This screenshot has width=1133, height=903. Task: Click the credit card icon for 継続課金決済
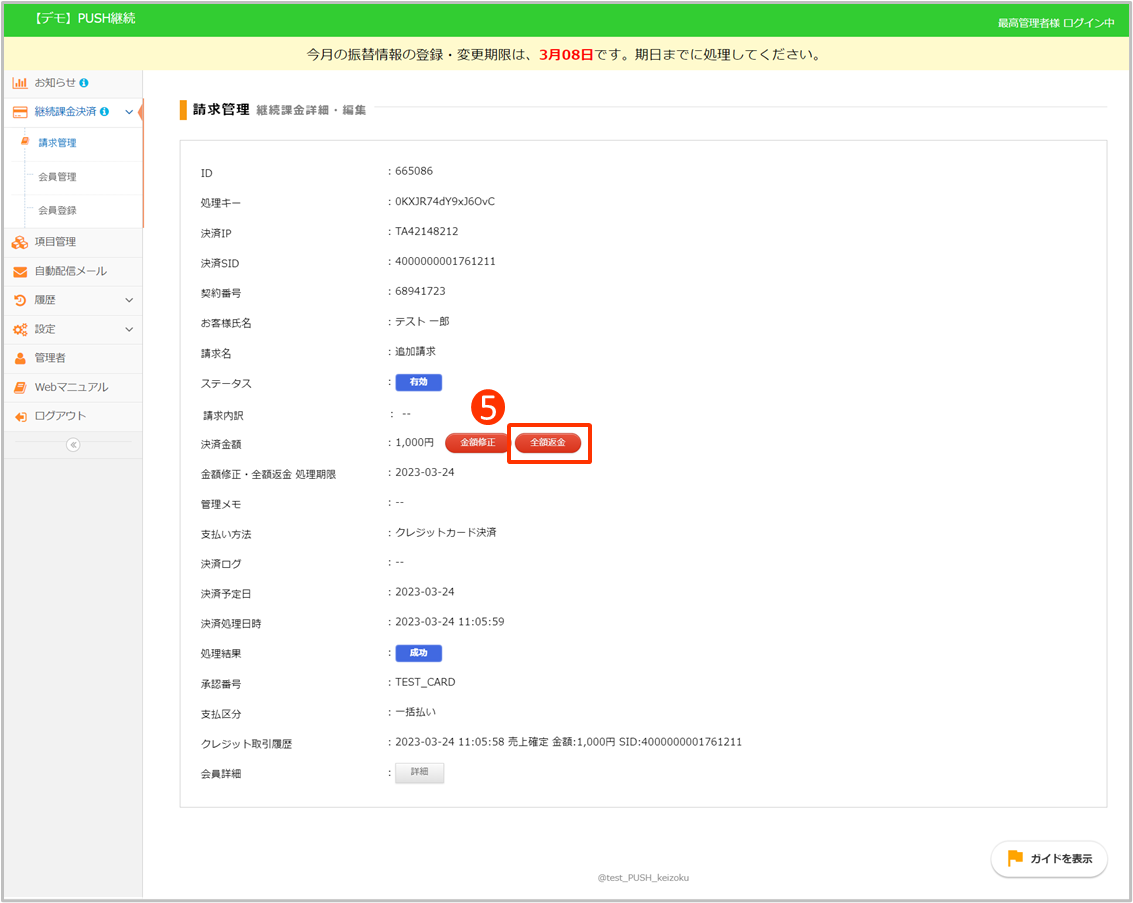tap(20, 112)
